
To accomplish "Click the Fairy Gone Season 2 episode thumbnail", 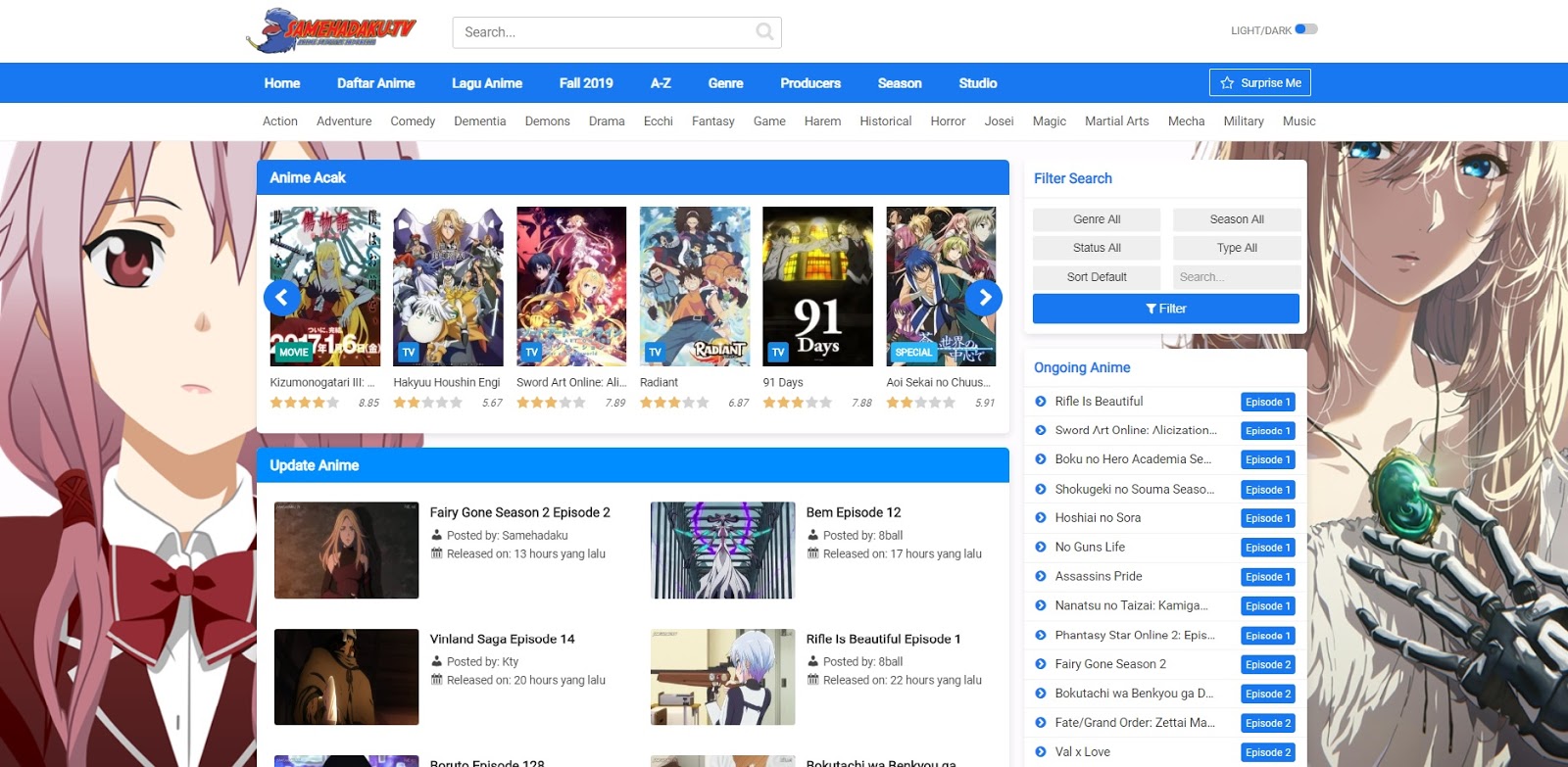I will point(347,551).
